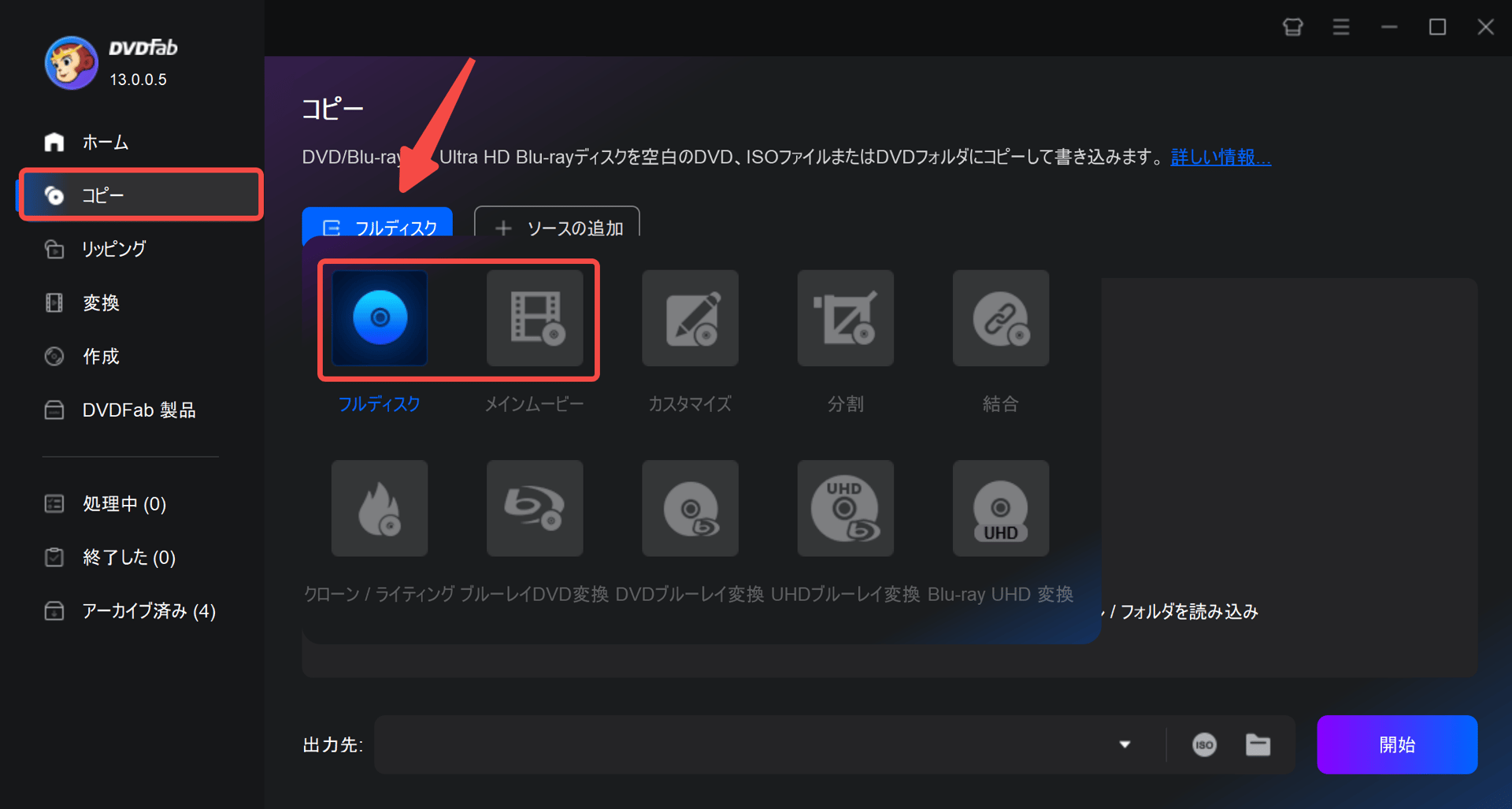
Task: Click the メインムービー label text
Action: pos(535,404)
